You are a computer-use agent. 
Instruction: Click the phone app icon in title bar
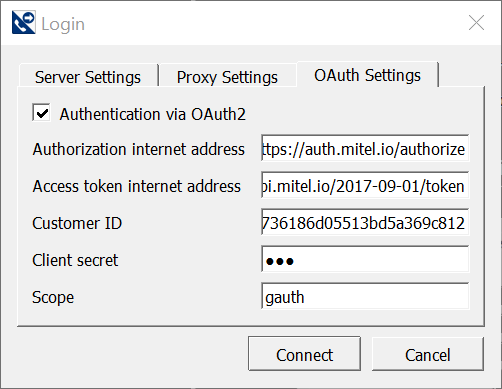(23, 22)
